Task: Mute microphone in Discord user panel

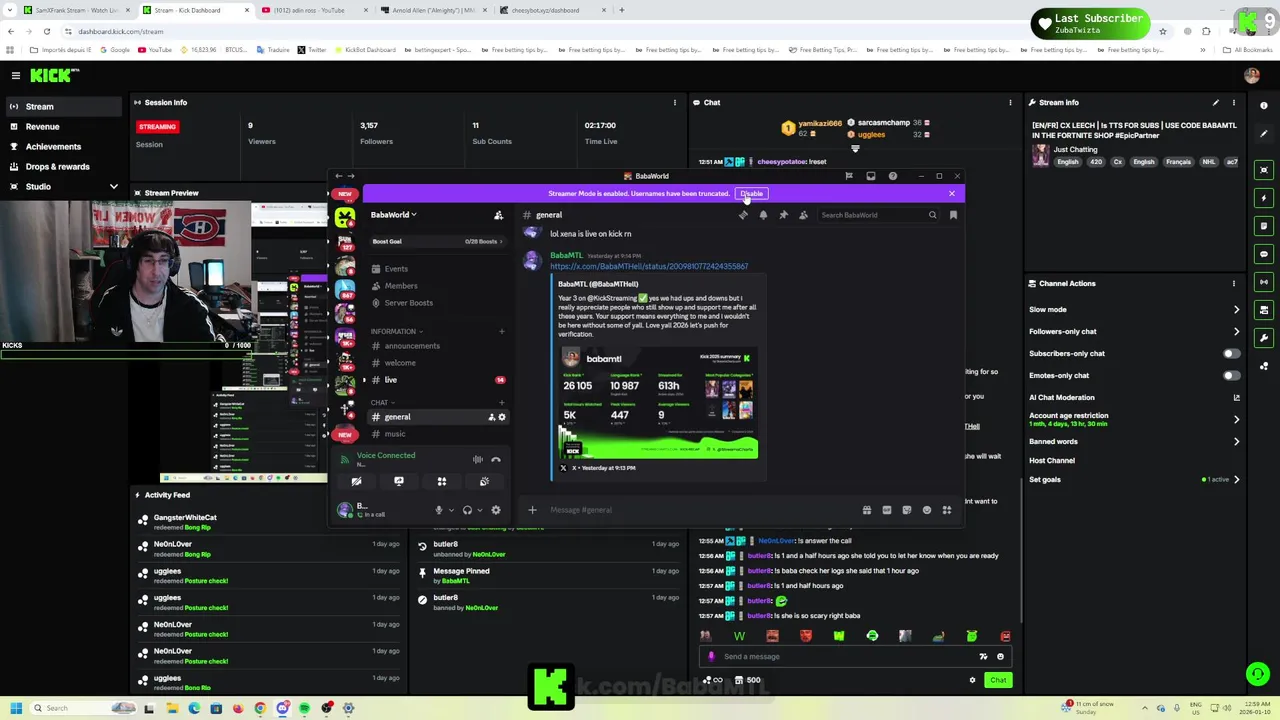Action: pyautogui.click(x=438, y=510)
